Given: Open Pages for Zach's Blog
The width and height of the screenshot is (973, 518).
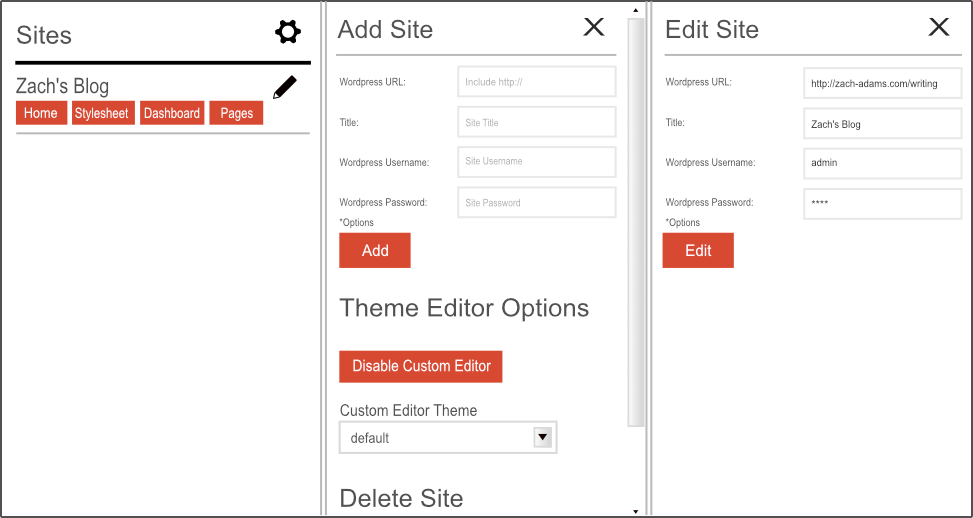Looking at the screenshot, I should pyautogui.click(x=236, y=113).
